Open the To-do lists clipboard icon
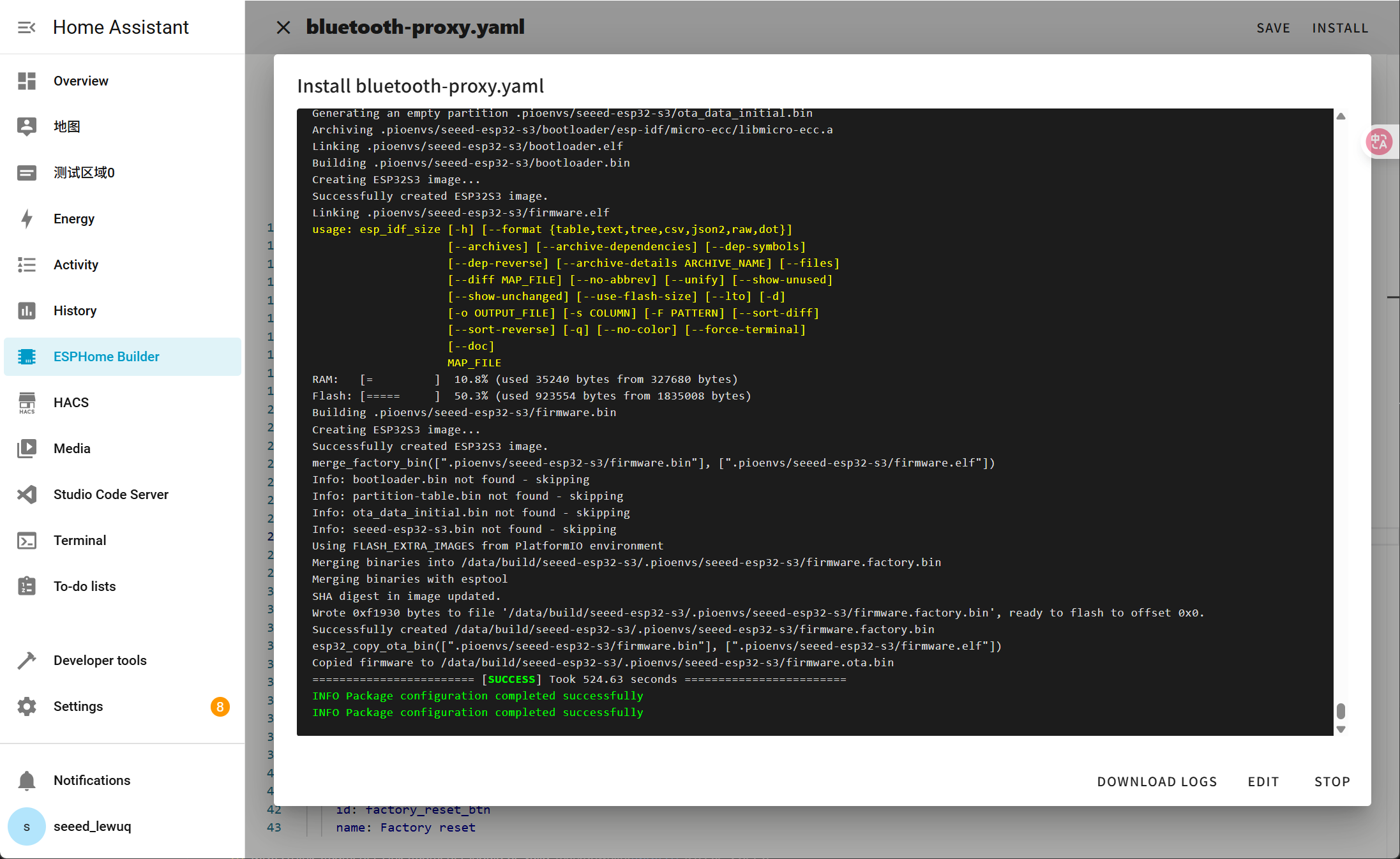Screen dimensions: 1400x859 (x=26, y=586)
